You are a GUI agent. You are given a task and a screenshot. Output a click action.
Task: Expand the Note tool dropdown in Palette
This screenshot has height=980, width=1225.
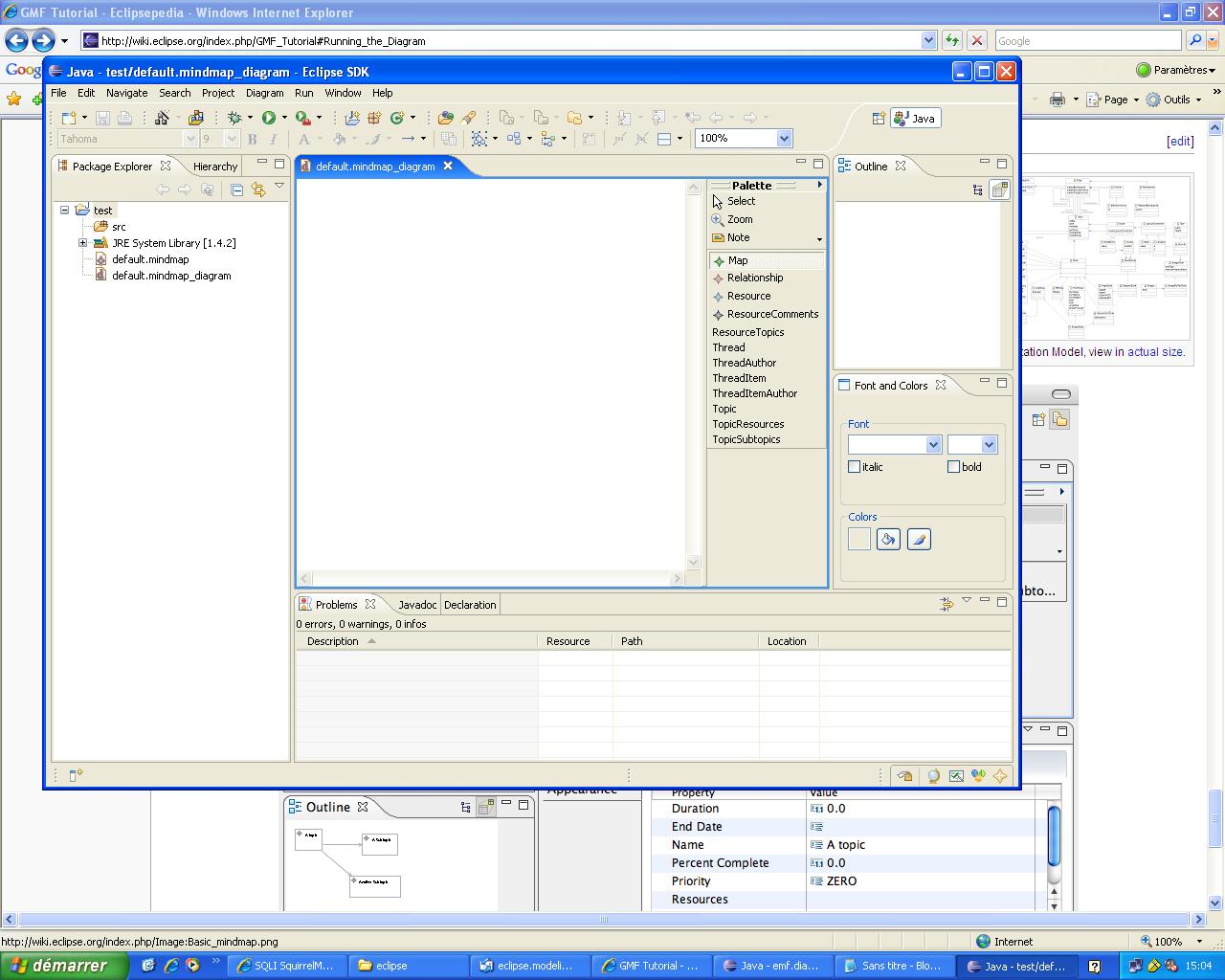819,238
